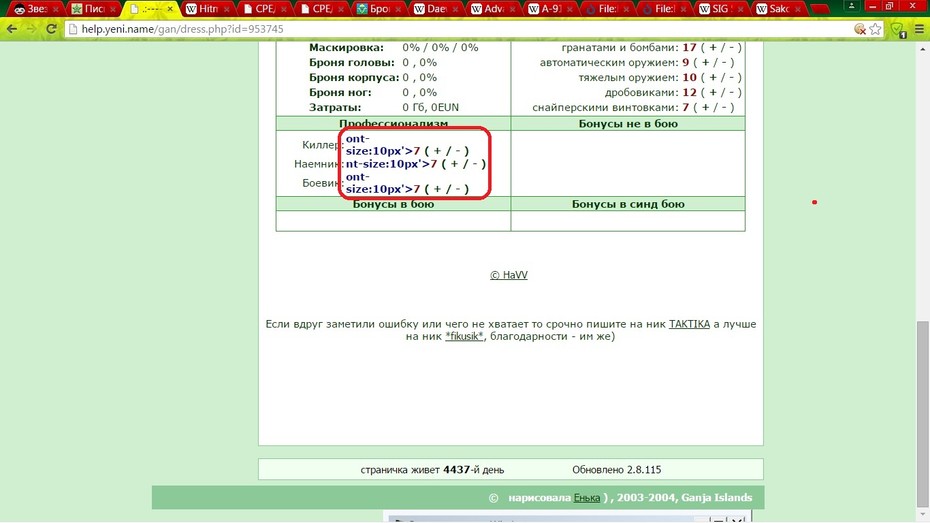The width and height of the screenshot is (930, 523).
Task: Click the Бонусы не в бою header
Action: (628, 124)
